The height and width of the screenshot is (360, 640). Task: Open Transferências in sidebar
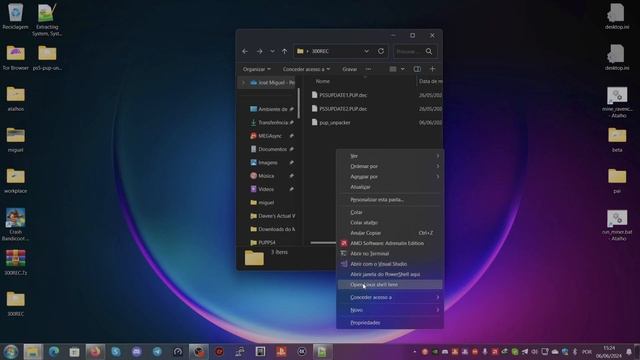272,122
